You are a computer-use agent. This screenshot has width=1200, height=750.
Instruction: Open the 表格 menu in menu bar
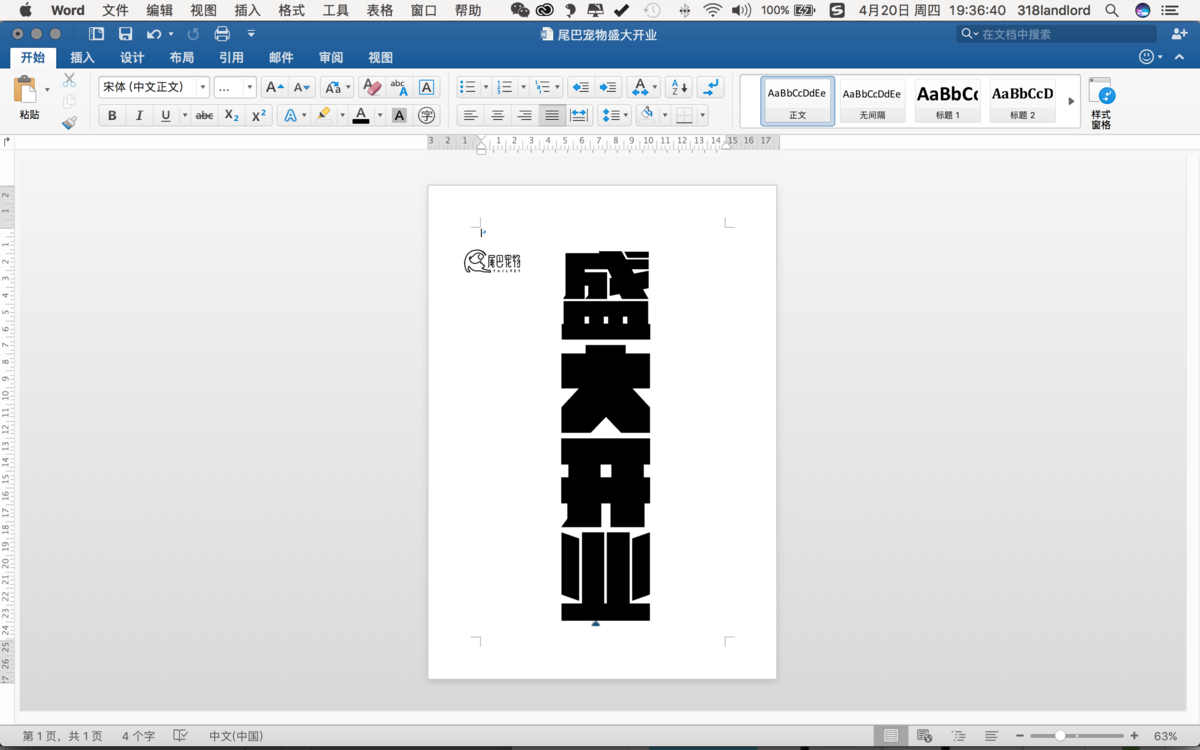click(x=380, y=10)
